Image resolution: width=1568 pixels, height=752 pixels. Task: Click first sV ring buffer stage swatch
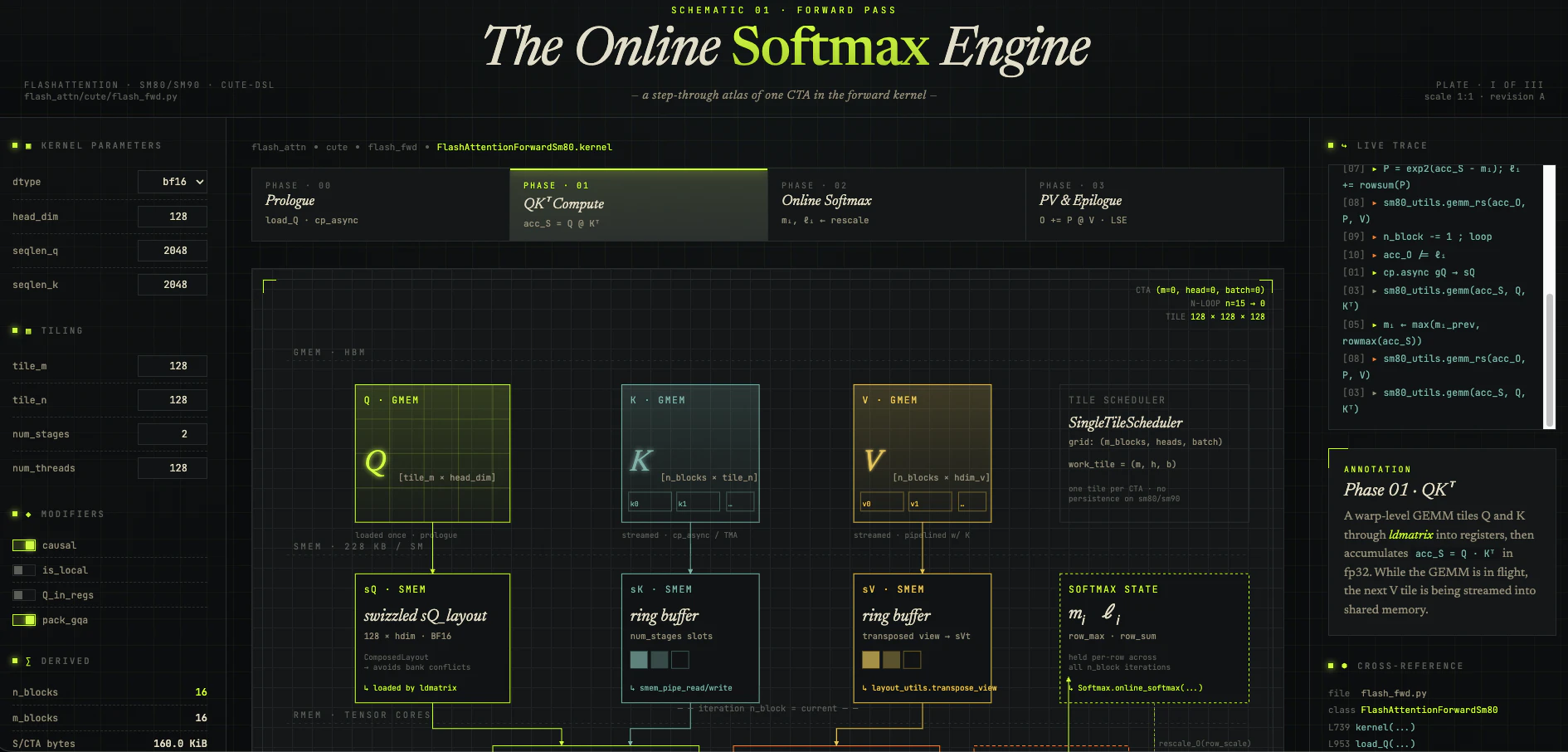871,660
